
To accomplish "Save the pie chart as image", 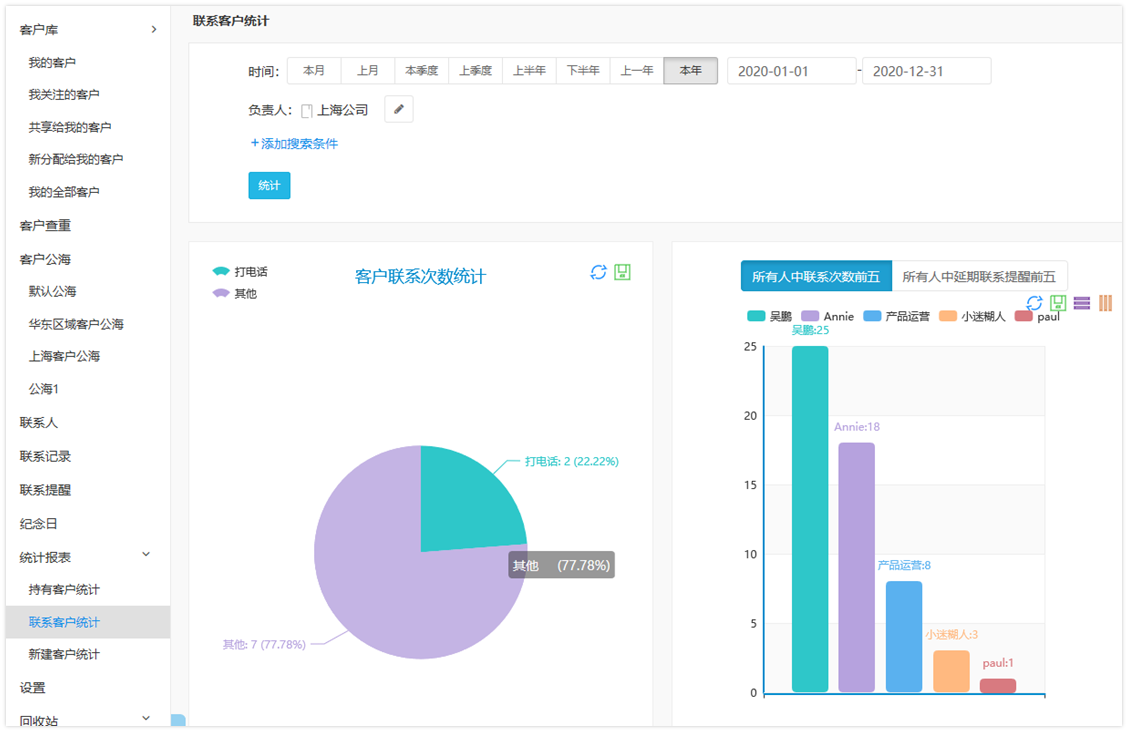I will 622,272.
